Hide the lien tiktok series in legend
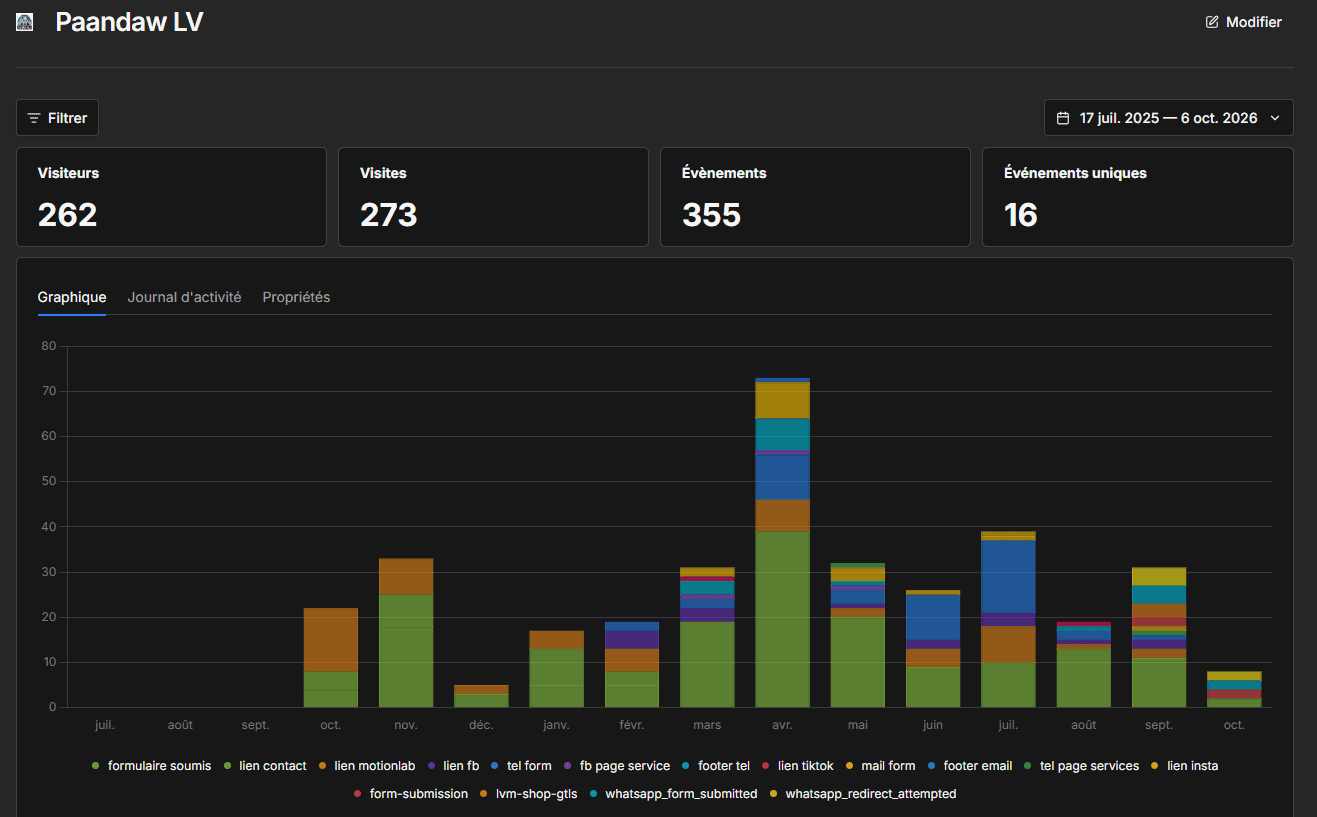 (796, 766)
